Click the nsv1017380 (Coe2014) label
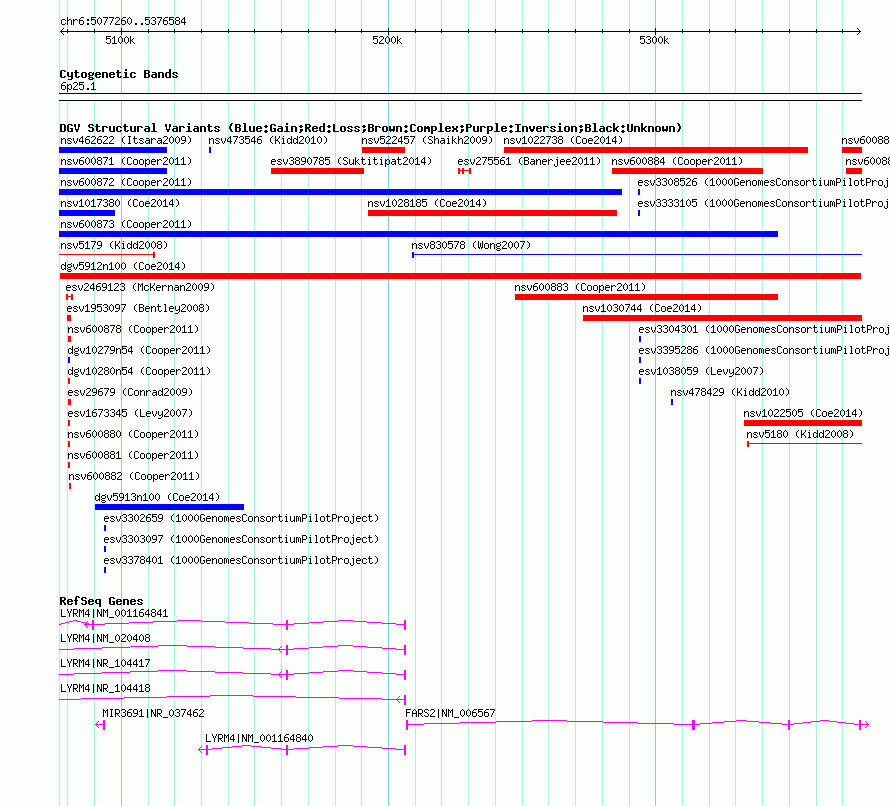 [120, 203]
